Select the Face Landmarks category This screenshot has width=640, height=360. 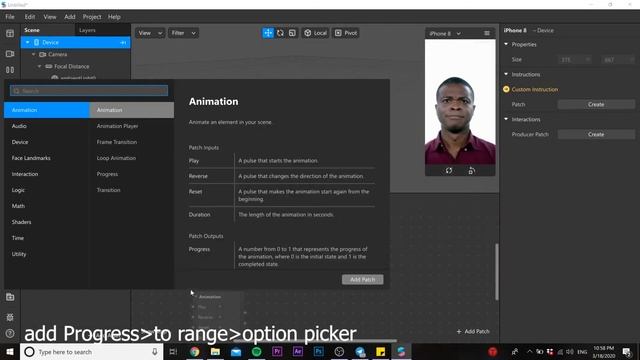tap(47, 158)
